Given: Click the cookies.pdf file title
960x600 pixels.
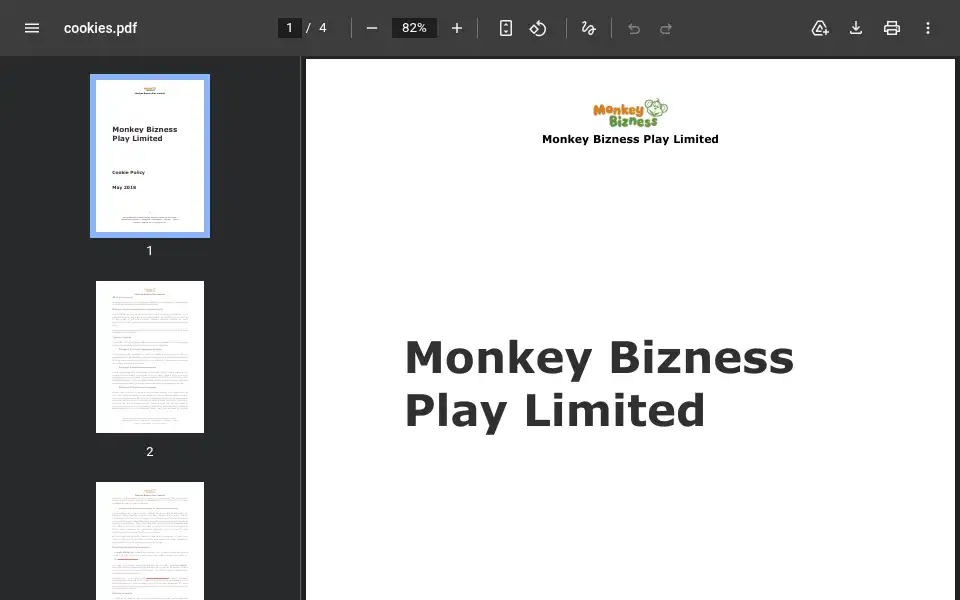Looking at the screenshot, I should [100, 28].
